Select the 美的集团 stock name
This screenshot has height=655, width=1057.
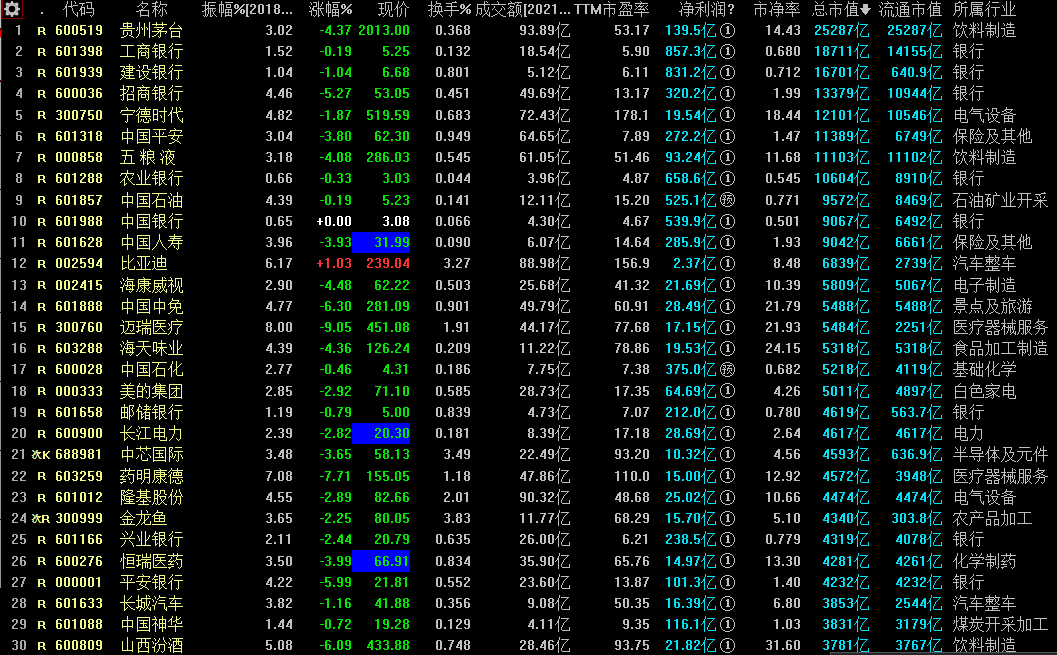pyautogui.click(x=152, y=391)
